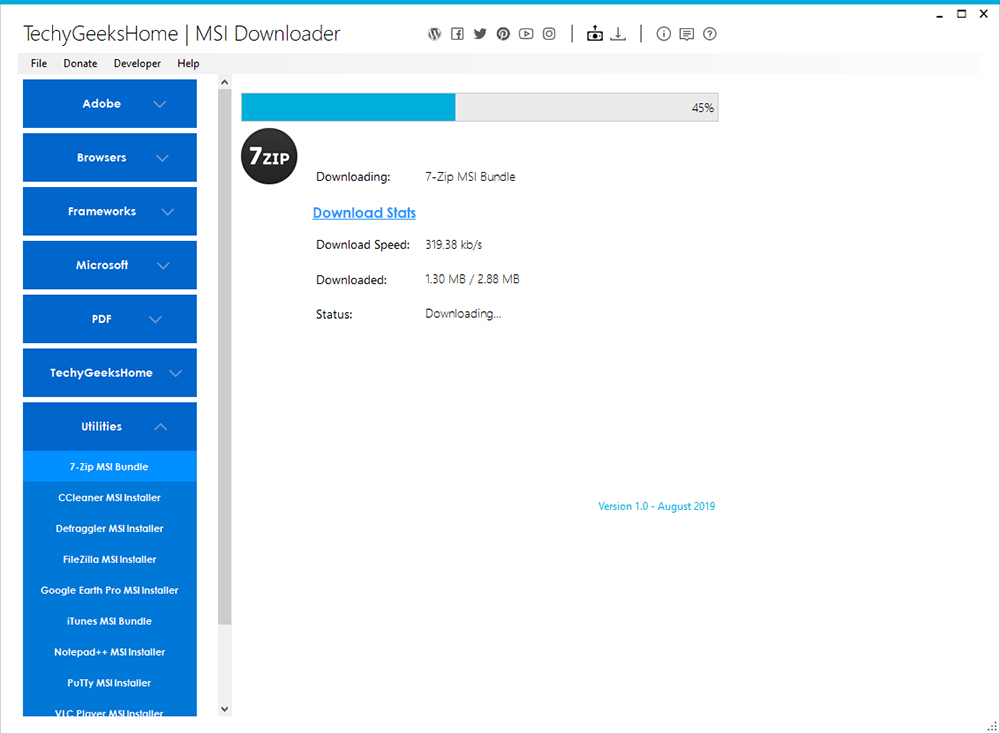Screen dimensions: 1000x734
Task: Click the download arrow icon
Action: 618,33
